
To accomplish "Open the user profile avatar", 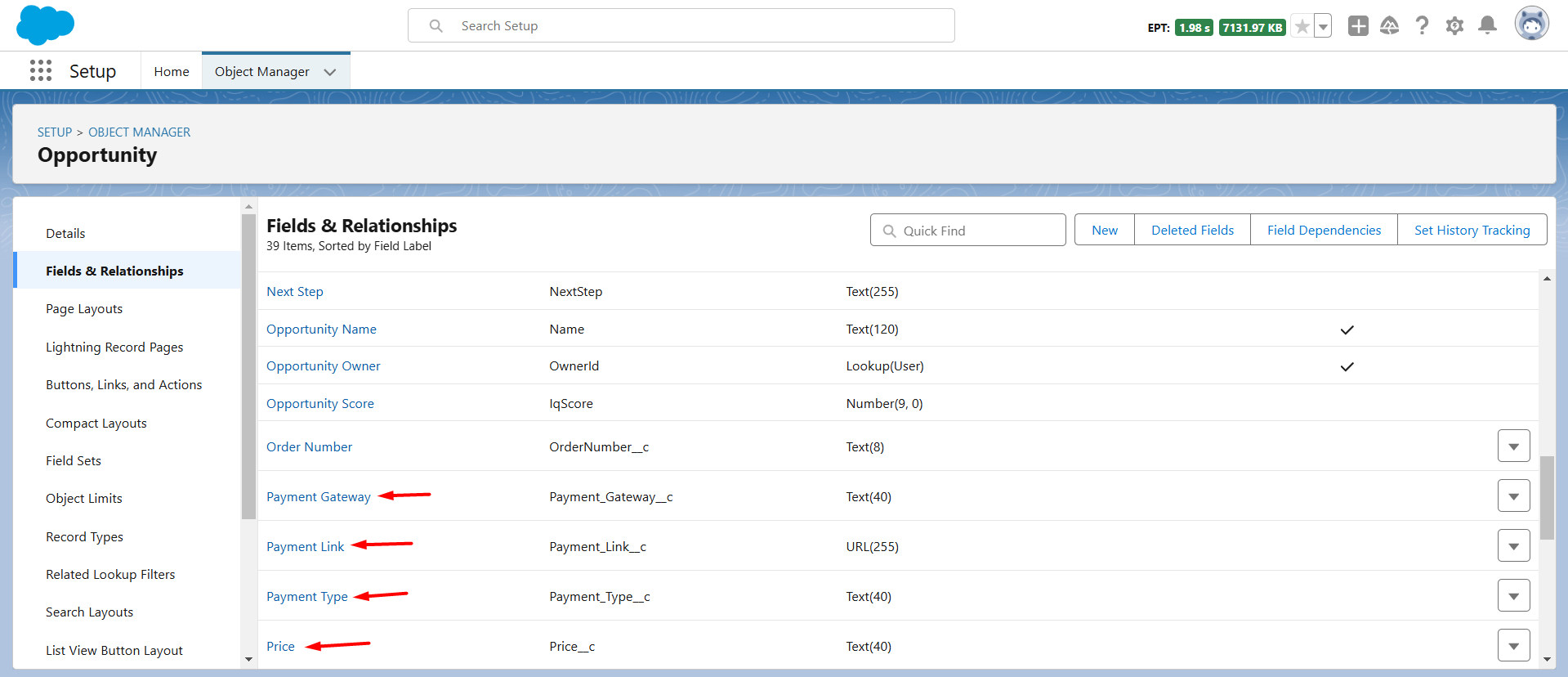I will pos(1532,24).
